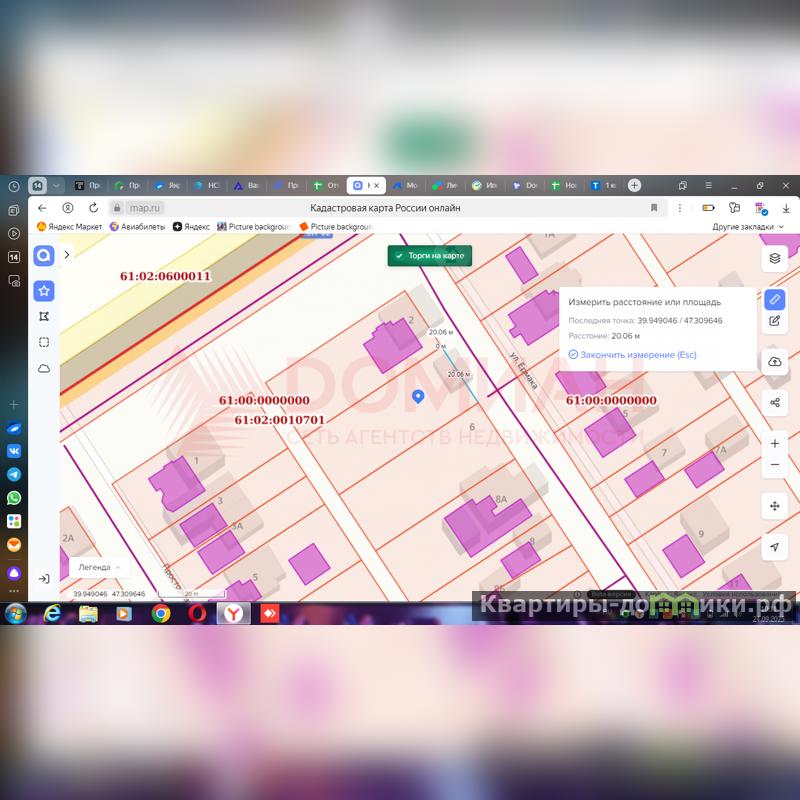Open the share map icon

(x=775, y=402)
